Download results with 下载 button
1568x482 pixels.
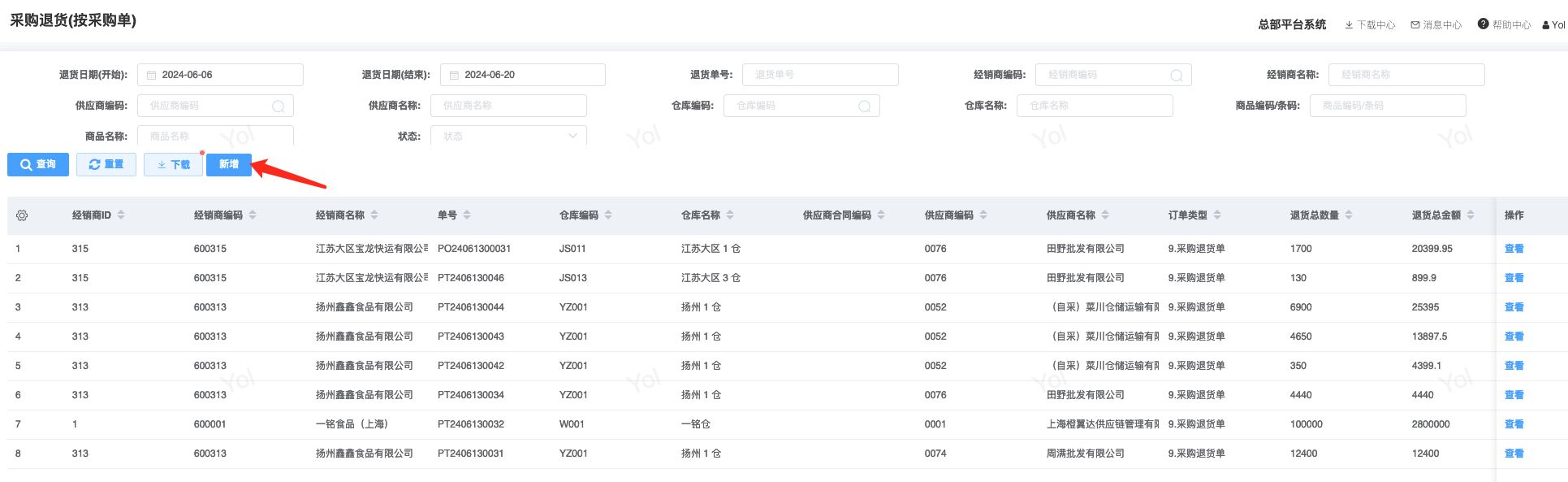pos(173,164)
